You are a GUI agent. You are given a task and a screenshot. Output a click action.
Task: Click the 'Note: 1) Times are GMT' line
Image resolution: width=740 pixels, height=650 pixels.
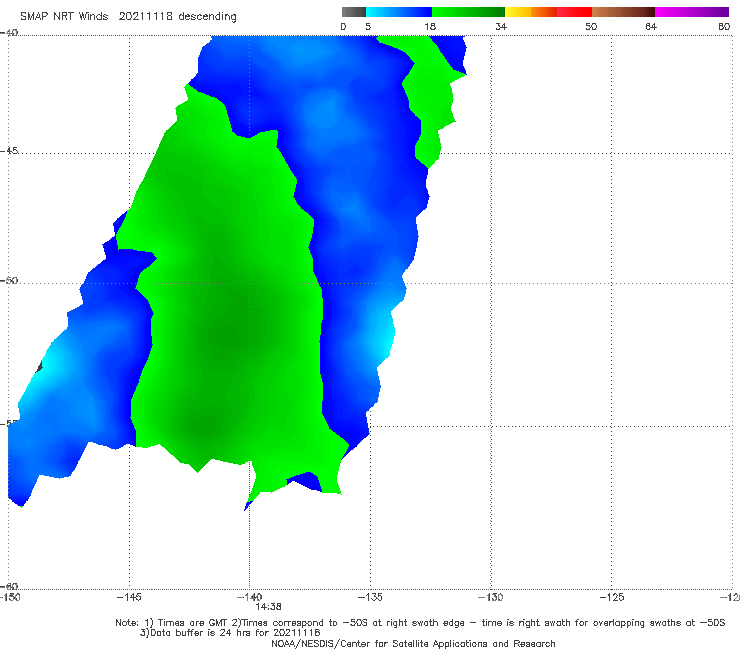click(420, 623)
